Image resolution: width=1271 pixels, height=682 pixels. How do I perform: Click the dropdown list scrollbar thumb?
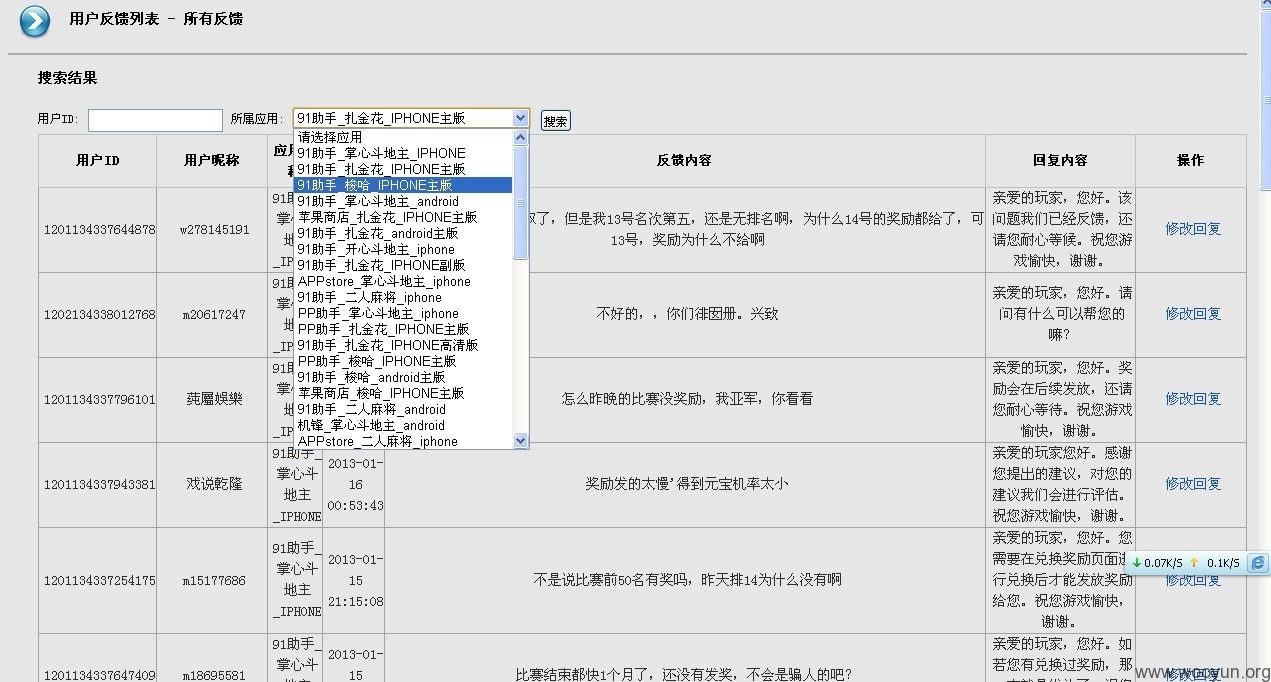point(520,203)
